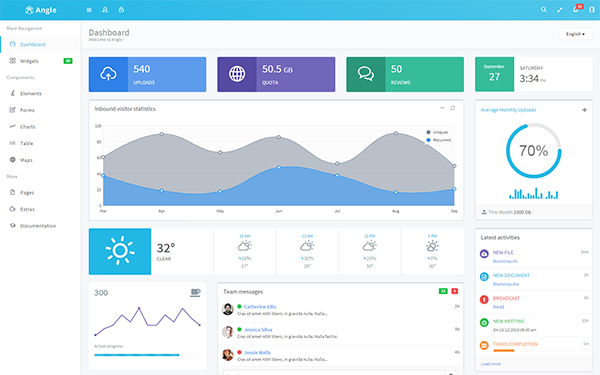Expand Charts in the sidebar

click(x=40, y=127)
